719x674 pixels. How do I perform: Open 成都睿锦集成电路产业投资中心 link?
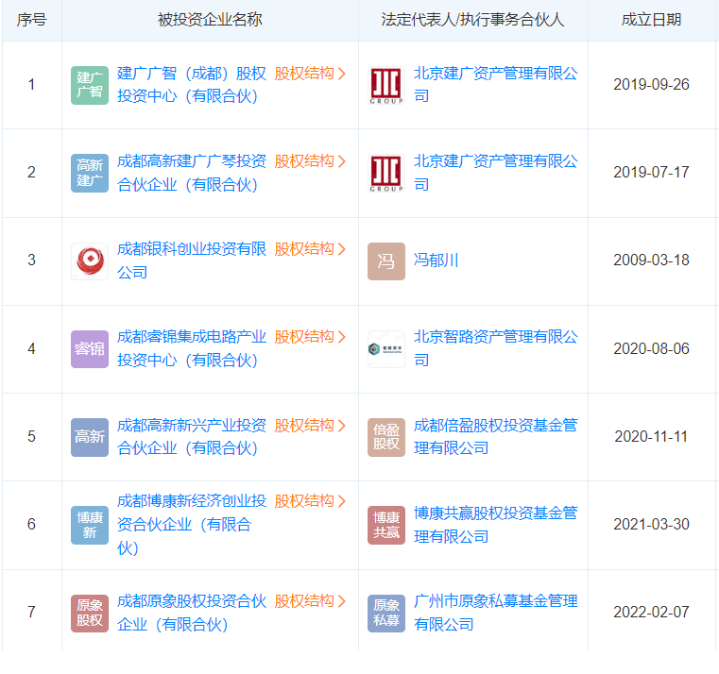click(192, 348)
